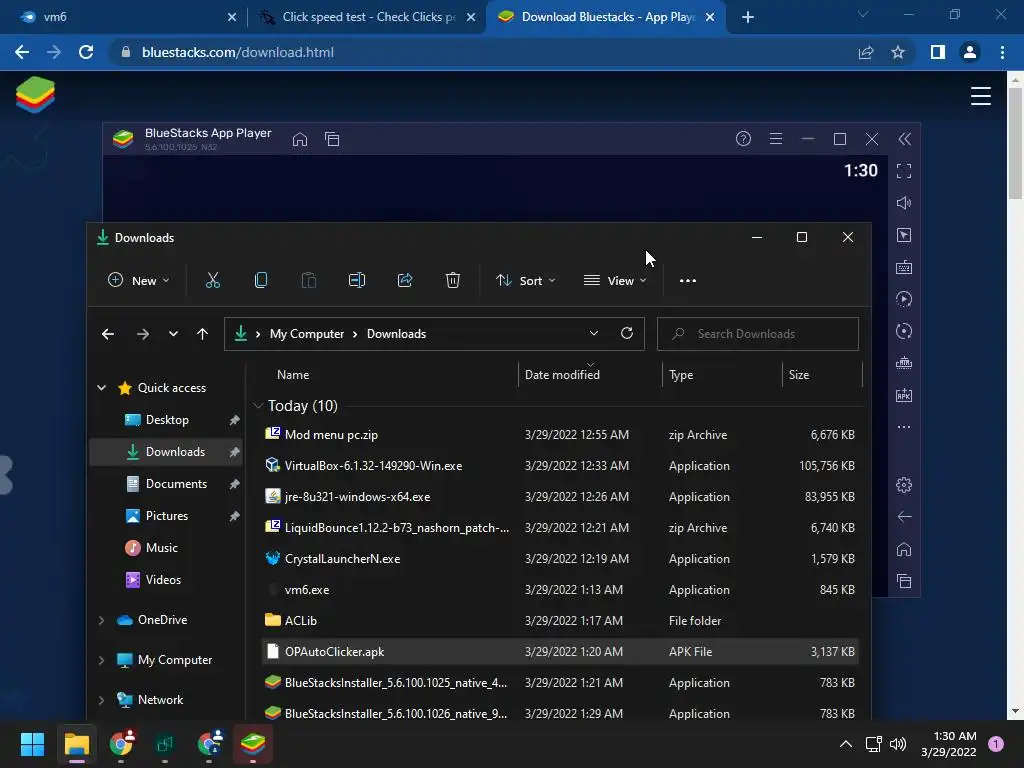Select Desktop in Quick access
The width and height of the screenshot is (1024, 768).
tap(167, 420)
